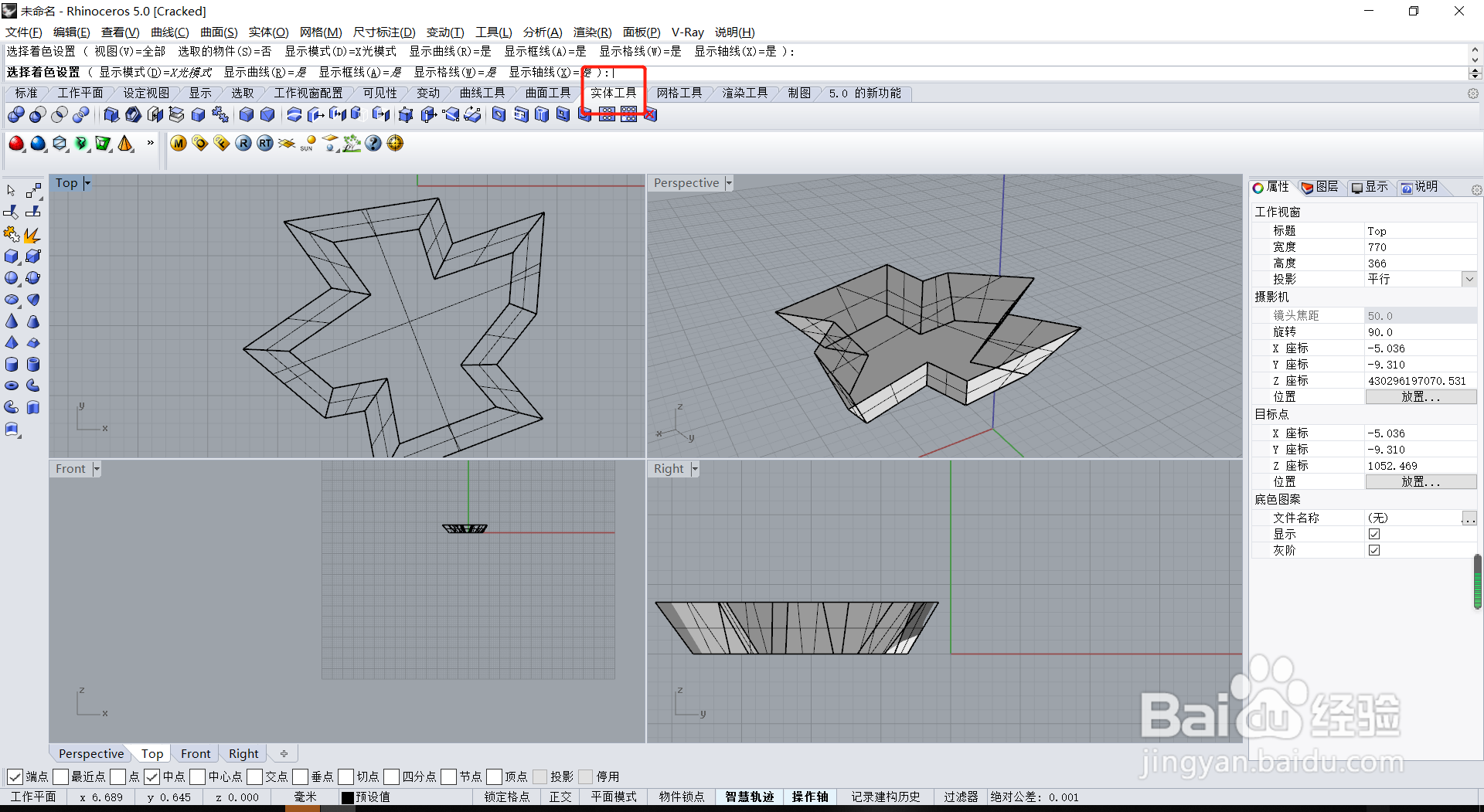Toggle the 四分点 osnap checkbox
1484x812 pixels.
(x=391, y=776)
